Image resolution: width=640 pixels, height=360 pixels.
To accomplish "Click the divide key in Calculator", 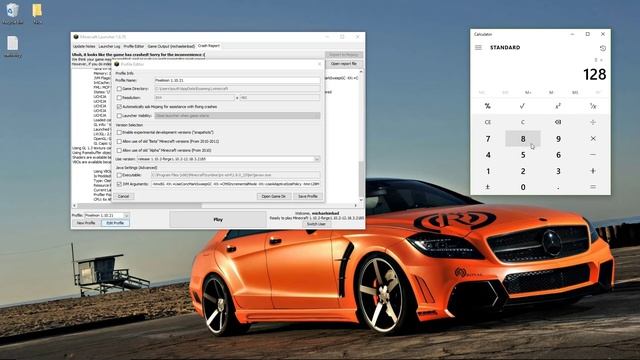I will pos(593,122).
